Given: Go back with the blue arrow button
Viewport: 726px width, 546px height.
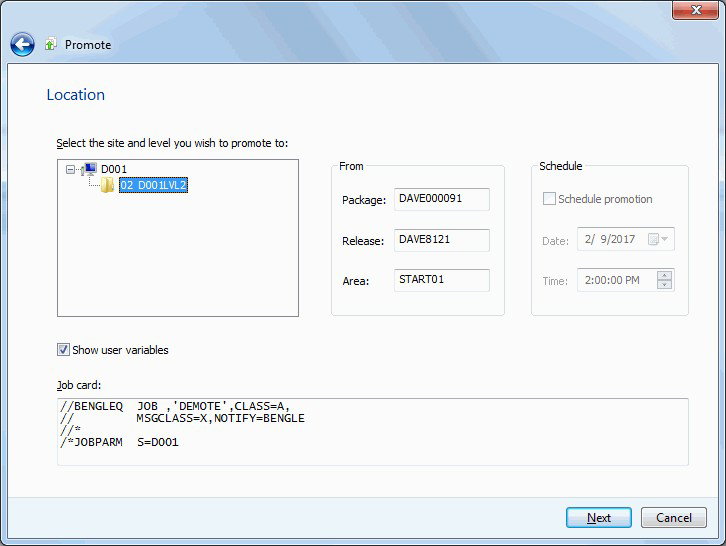Looking at the screenshot, I should point(22,45).
